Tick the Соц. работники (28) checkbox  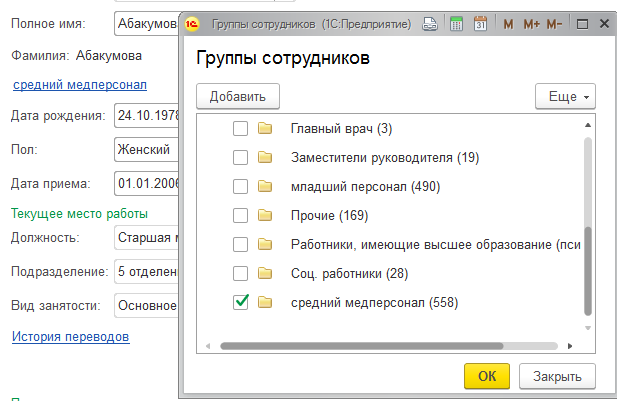[240, 273]
